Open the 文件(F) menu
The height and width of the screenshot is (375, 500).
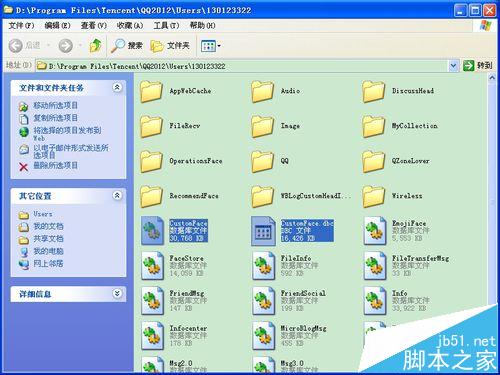tap(21, 25)
